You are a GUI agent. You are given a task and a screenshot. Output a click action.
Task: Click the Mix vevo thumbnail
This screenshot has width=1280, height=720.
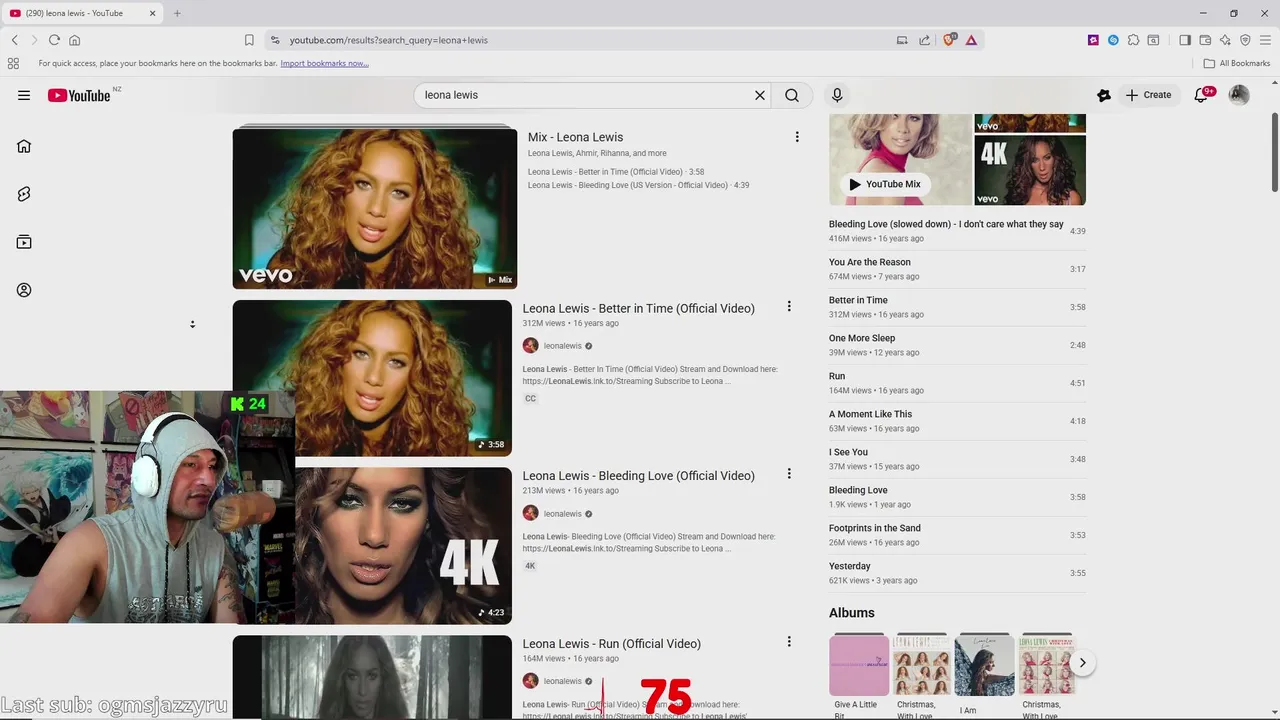(x=375, y=208)
